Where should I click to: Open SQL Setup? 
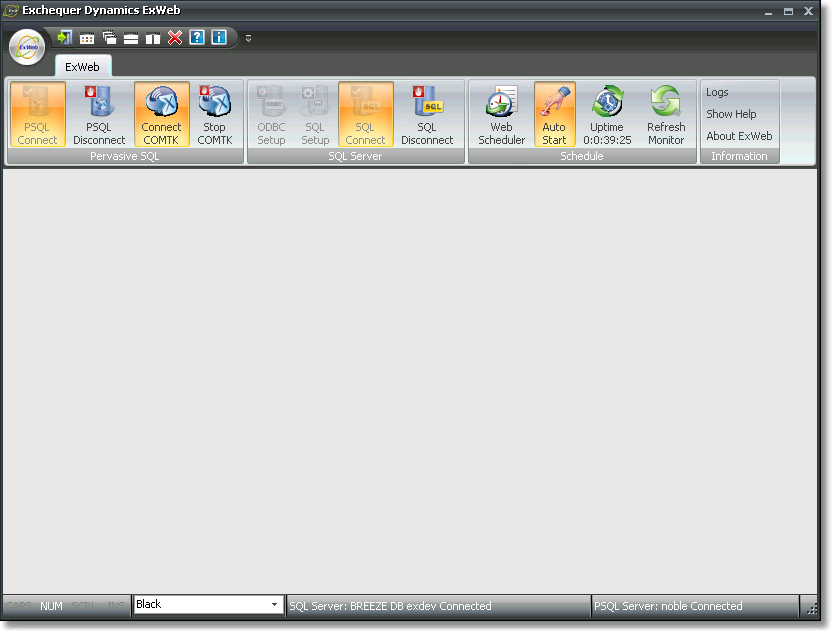(315, 115)
